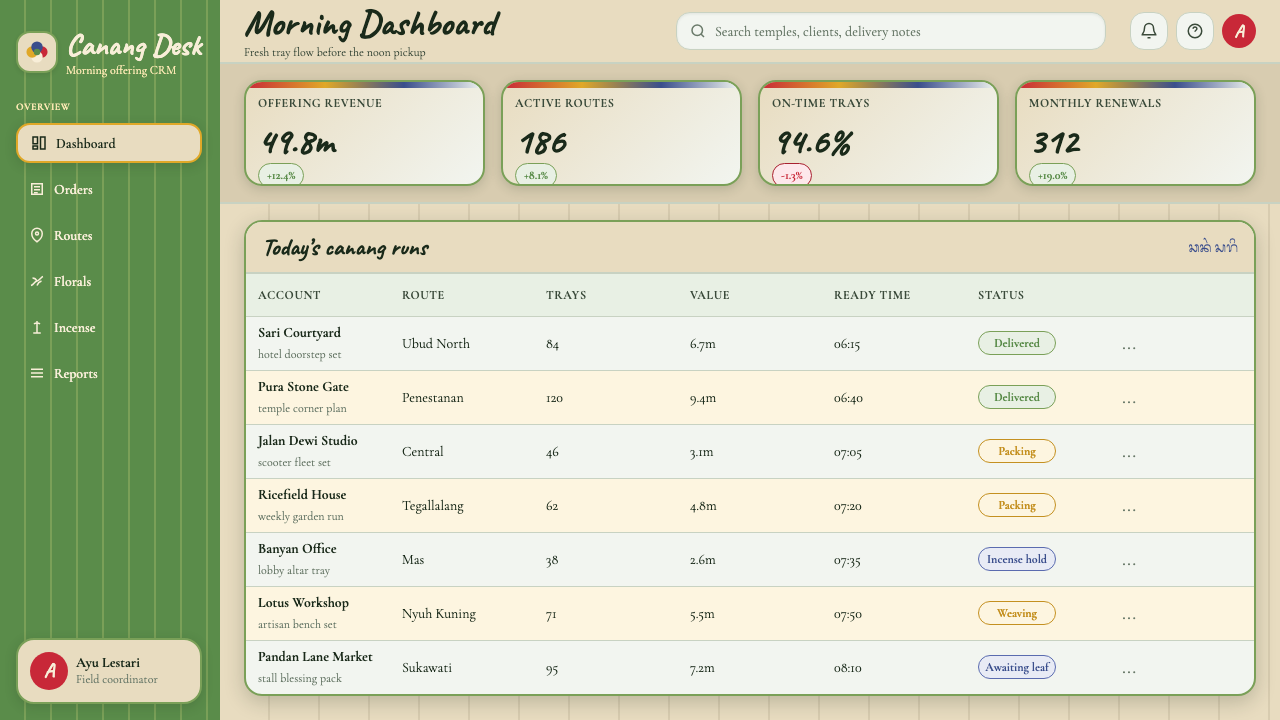Select Pura Stone Gate account name
This screenshot has height=720, width=1280.
coord(303,387)
